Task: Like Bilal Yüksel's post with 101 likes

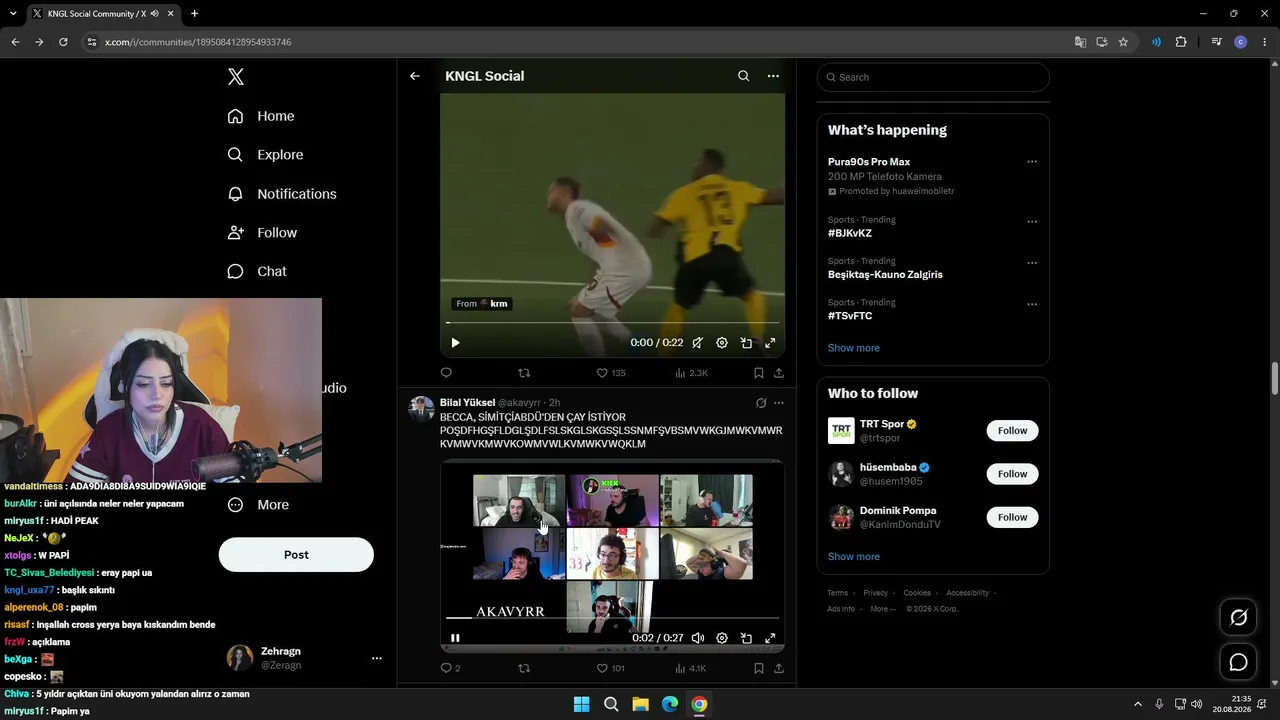Action: tap(611, 668)
